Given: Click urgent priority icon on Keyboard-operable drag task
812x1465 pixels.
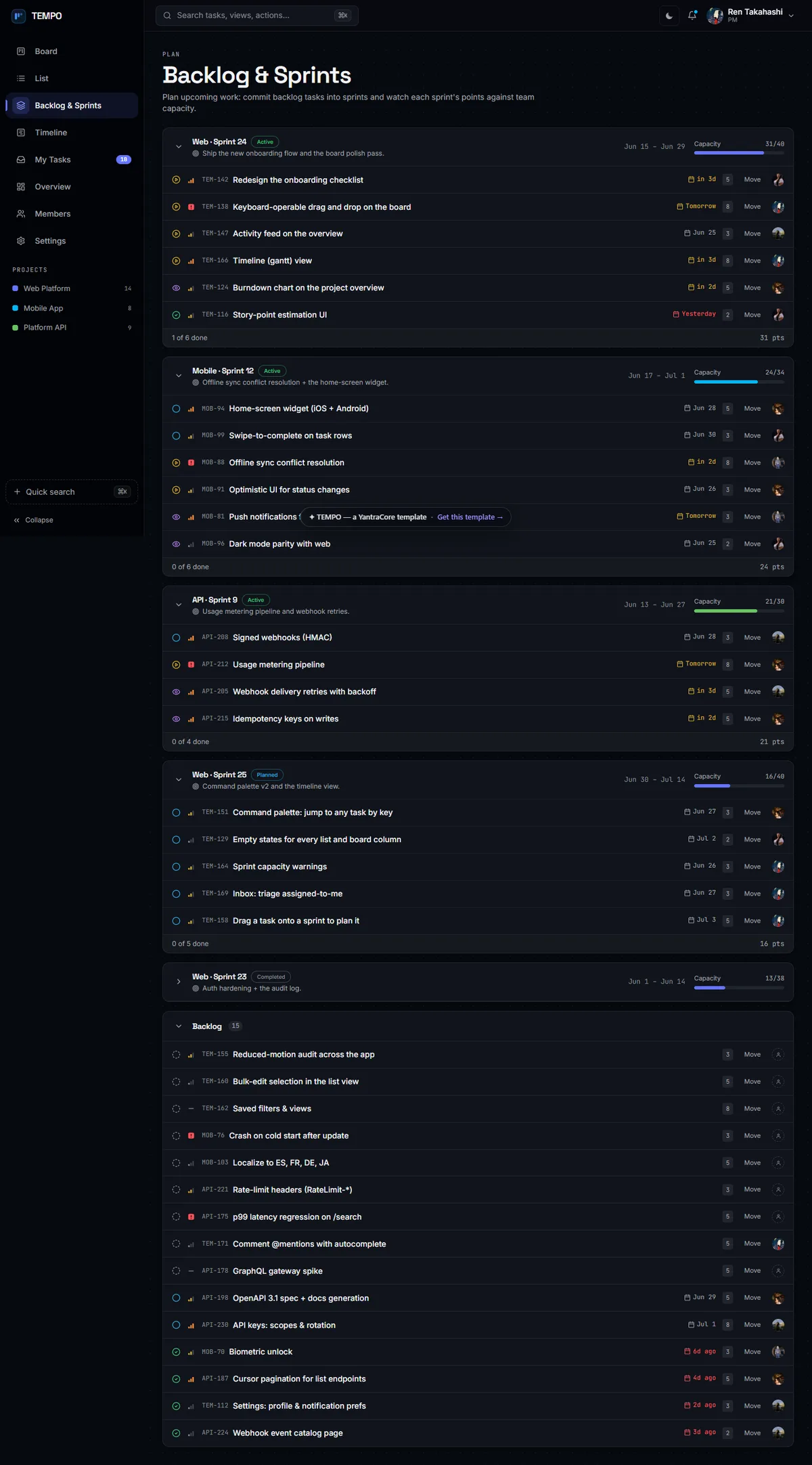Looking at the screenshot, I should (x=191, y=207).
